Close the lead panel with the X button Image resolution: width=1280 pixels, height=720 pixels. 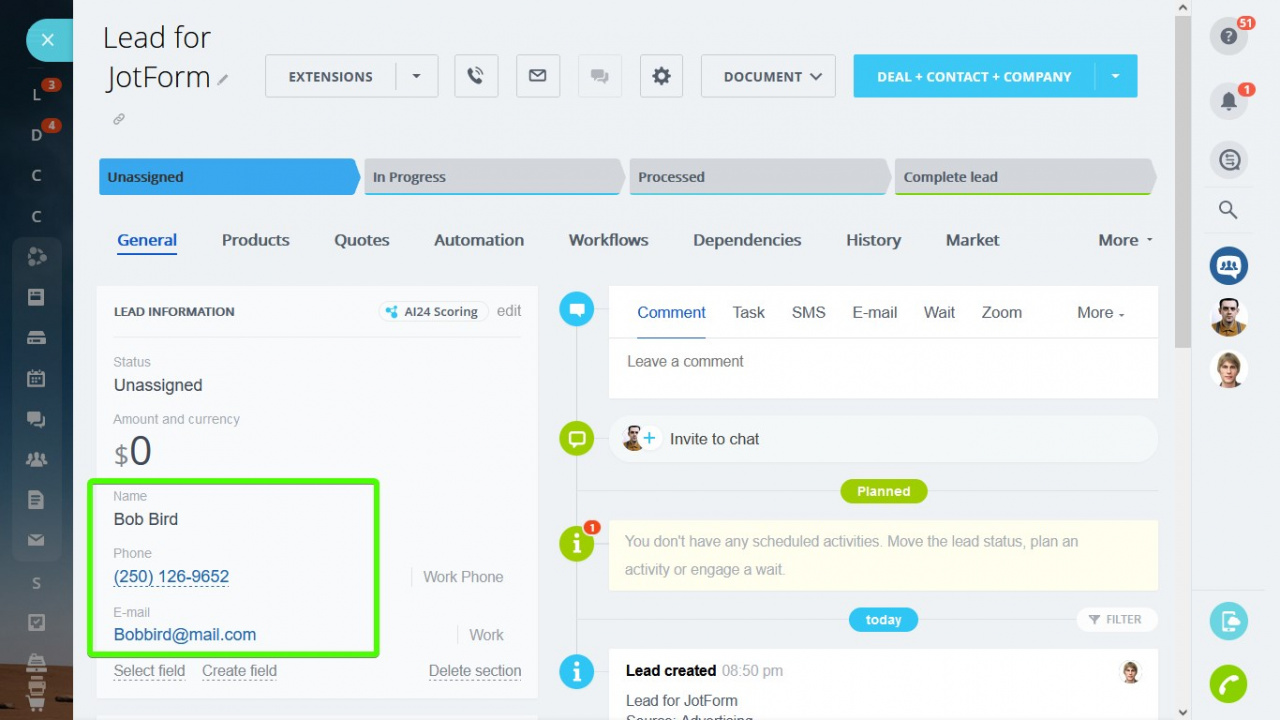pyautogui.click(x=47, y=41)
